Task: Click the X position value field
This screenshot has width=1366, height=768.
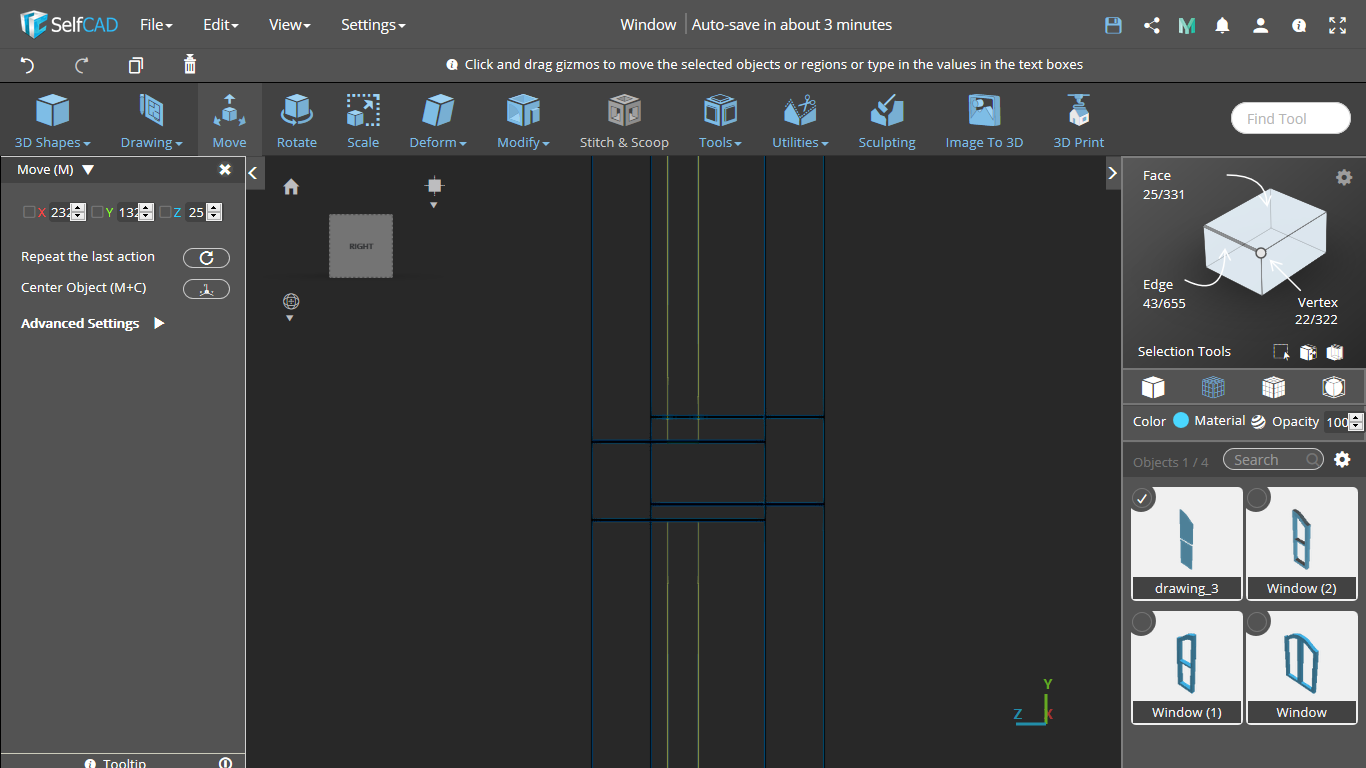Action: click(60, 212)
